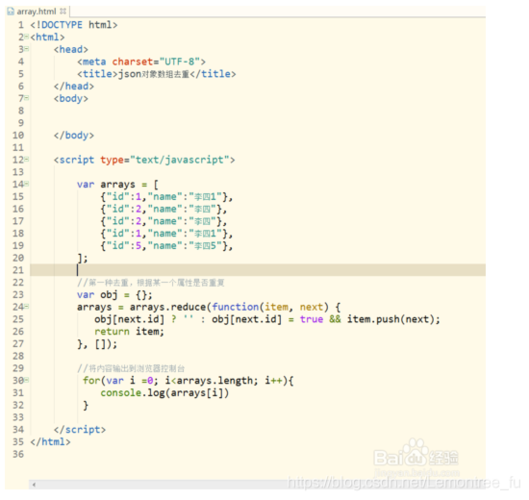
Task: Click the var obj declaration line
Action: pyautogui.click(x=115, y=295)
